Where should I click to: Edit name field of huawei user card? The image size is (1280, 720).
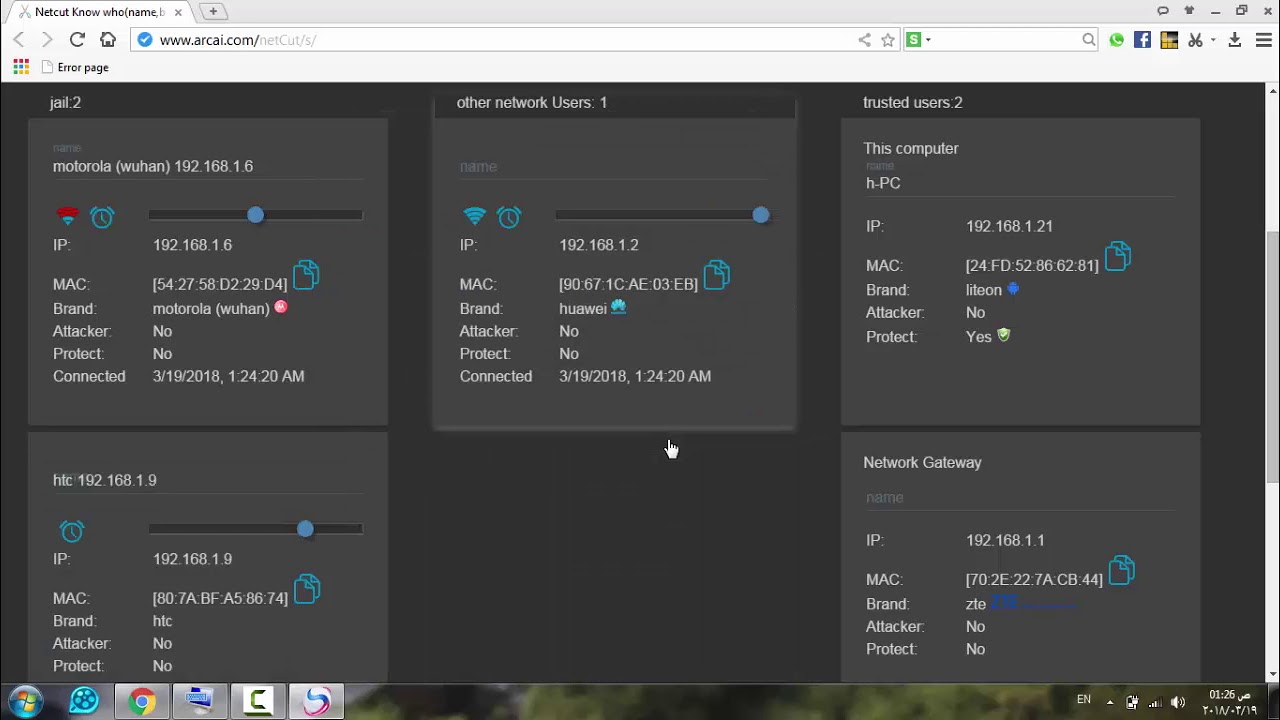pos(615,167)
